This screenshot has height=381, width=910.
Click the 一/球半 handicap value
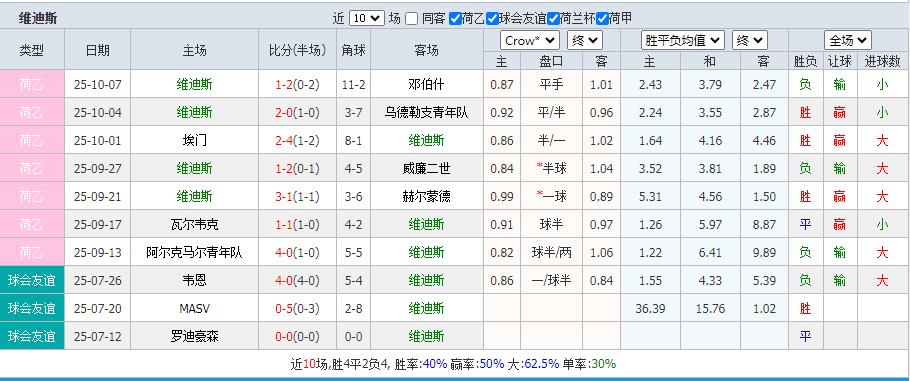click(x=551, y=281)
